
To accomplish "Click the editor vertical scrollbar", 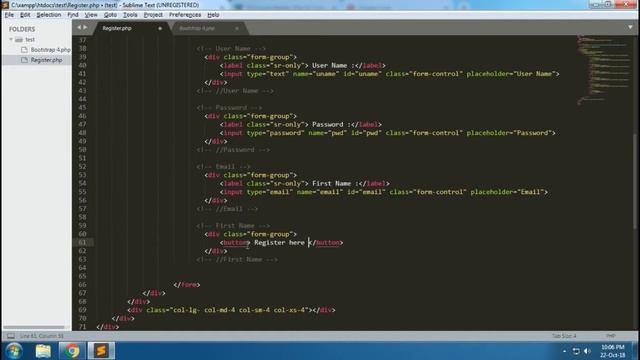I will click(635, 182).
